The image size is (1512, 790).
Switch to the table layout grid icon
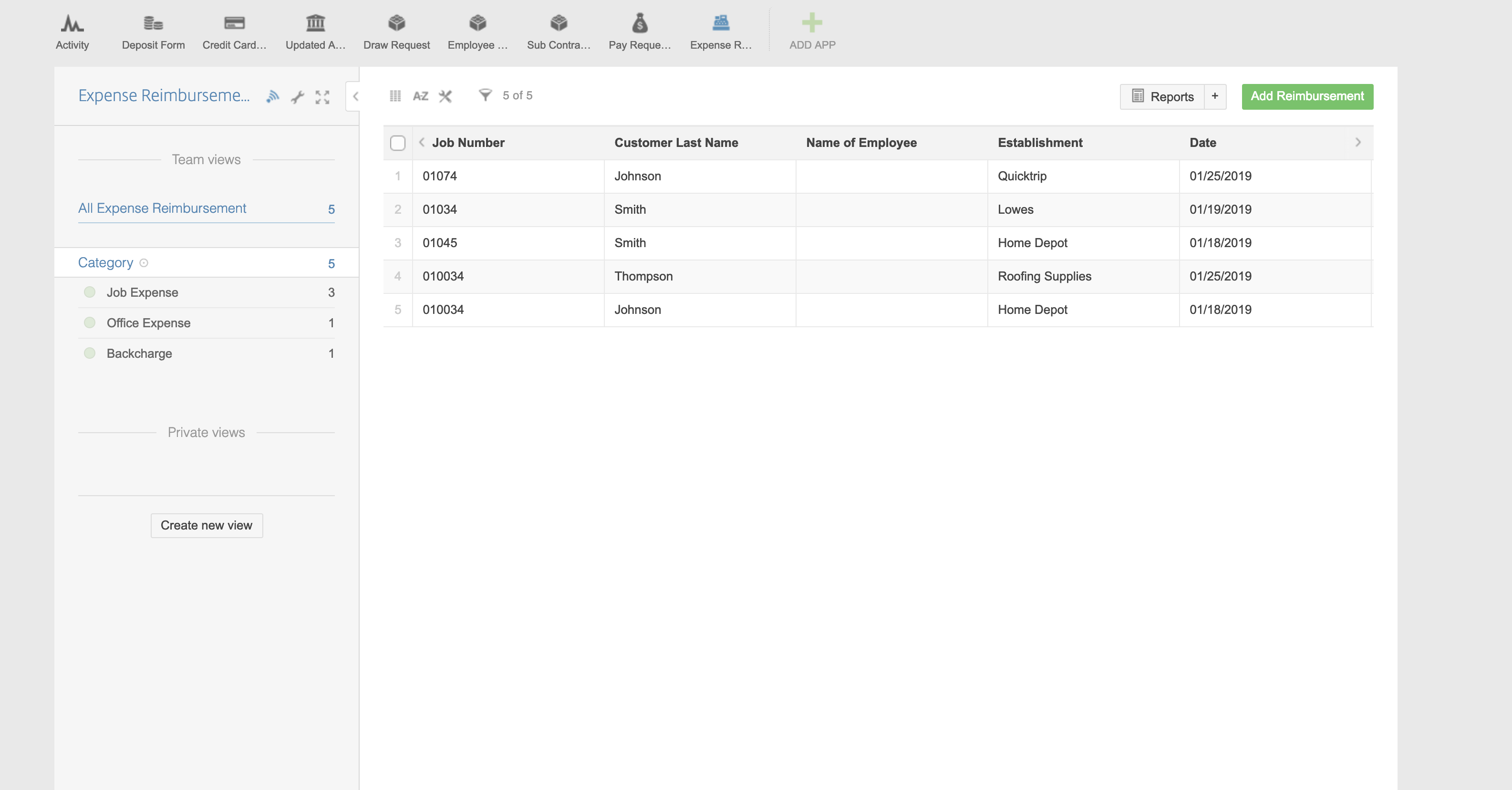(x=395, y=96)
